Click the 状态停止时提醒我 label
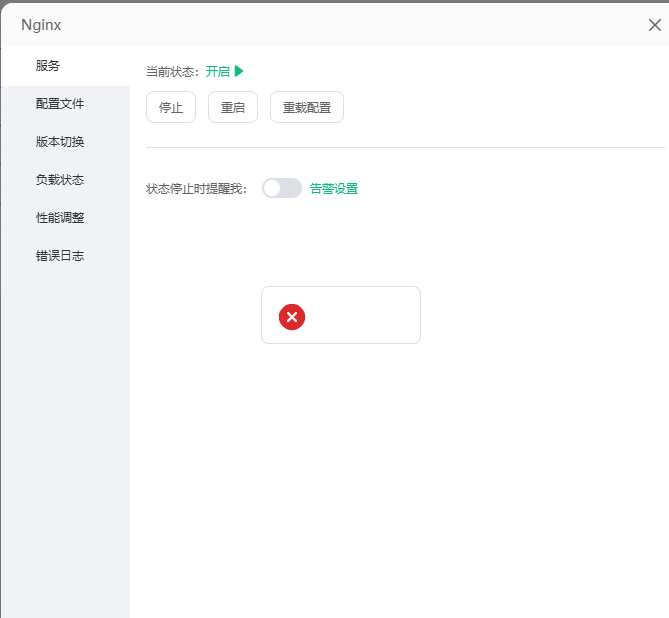The image size is (669, 618). click(196, 189)
